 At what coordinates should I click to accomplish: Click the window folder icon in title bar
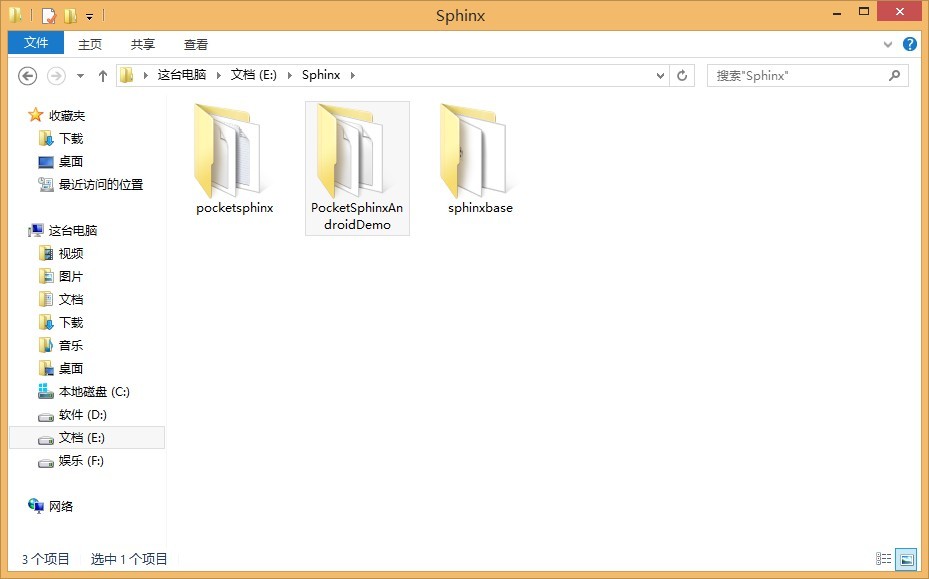click(x=16, y=15)
